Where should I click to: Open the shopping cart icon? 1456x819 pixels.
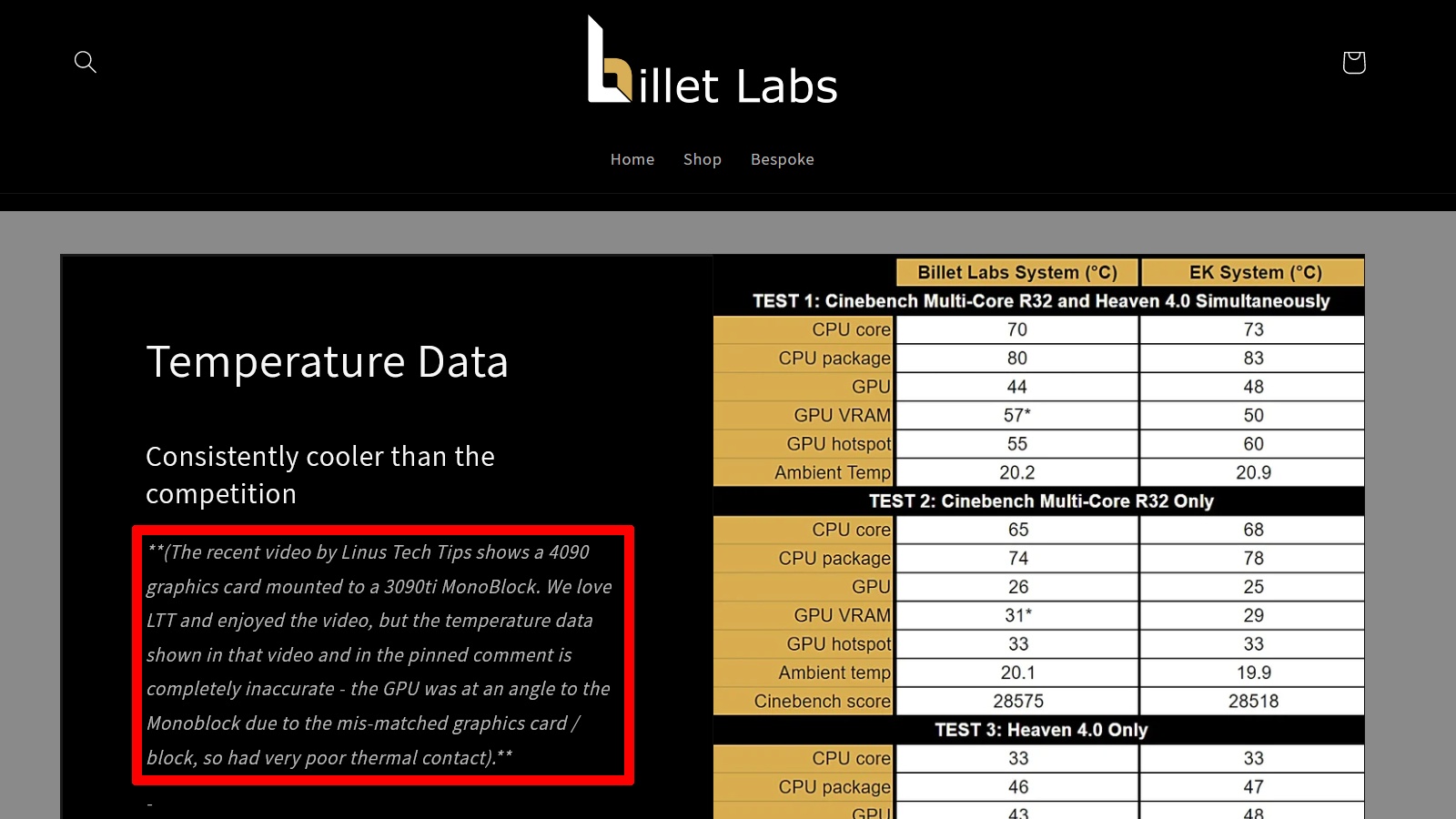point(1353,62)
